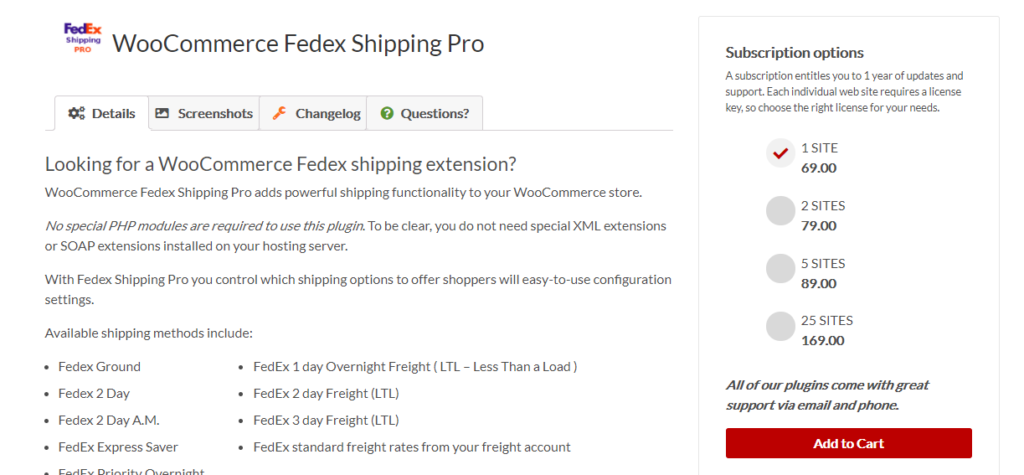Click the green question mark icon
Screen dimensions: 1024x475
coord(387,113)
